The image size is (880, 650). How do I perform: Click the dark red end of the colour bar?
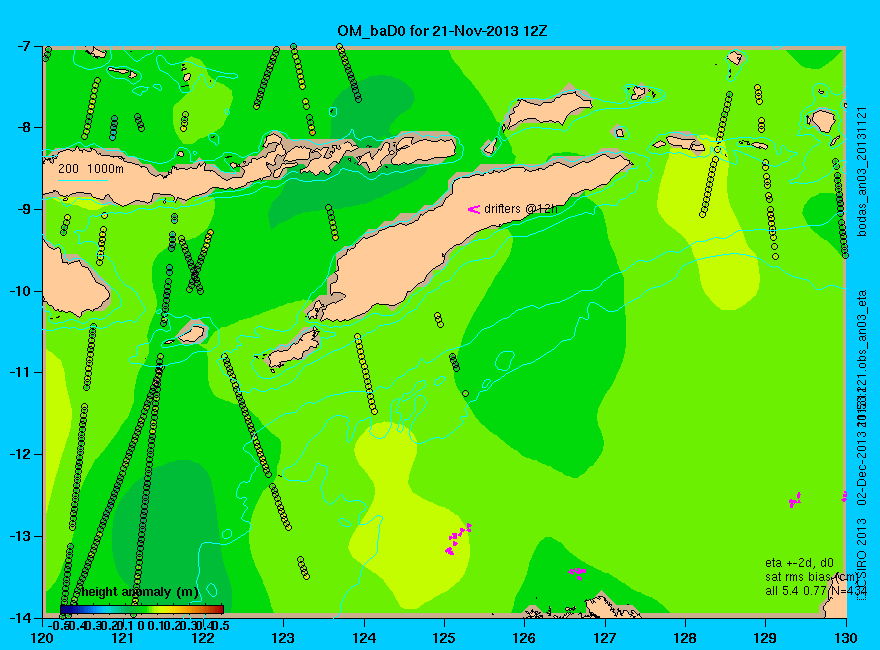click(219, 609)
